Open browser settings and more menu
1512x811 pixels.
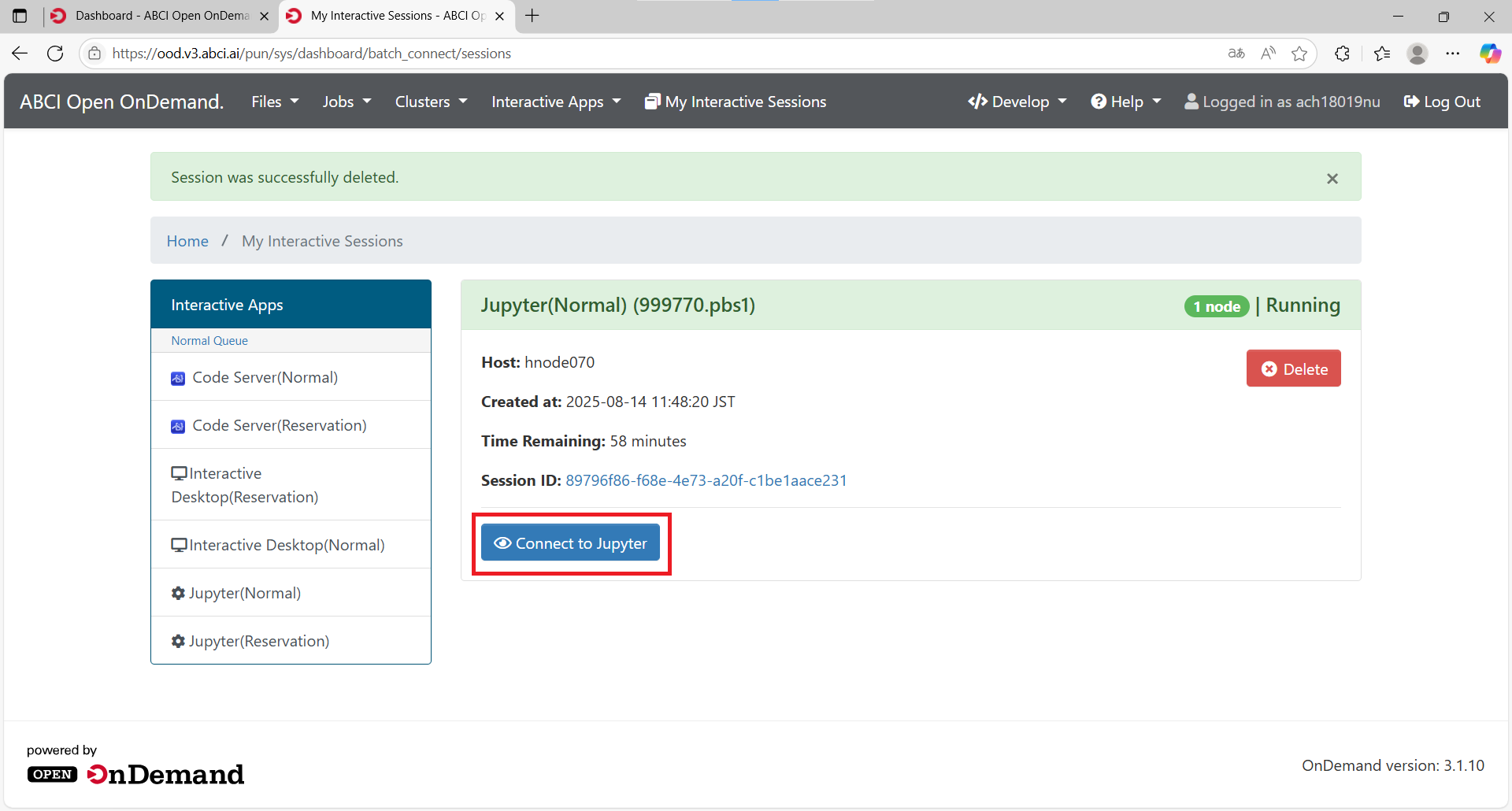tap(1453, 54)
